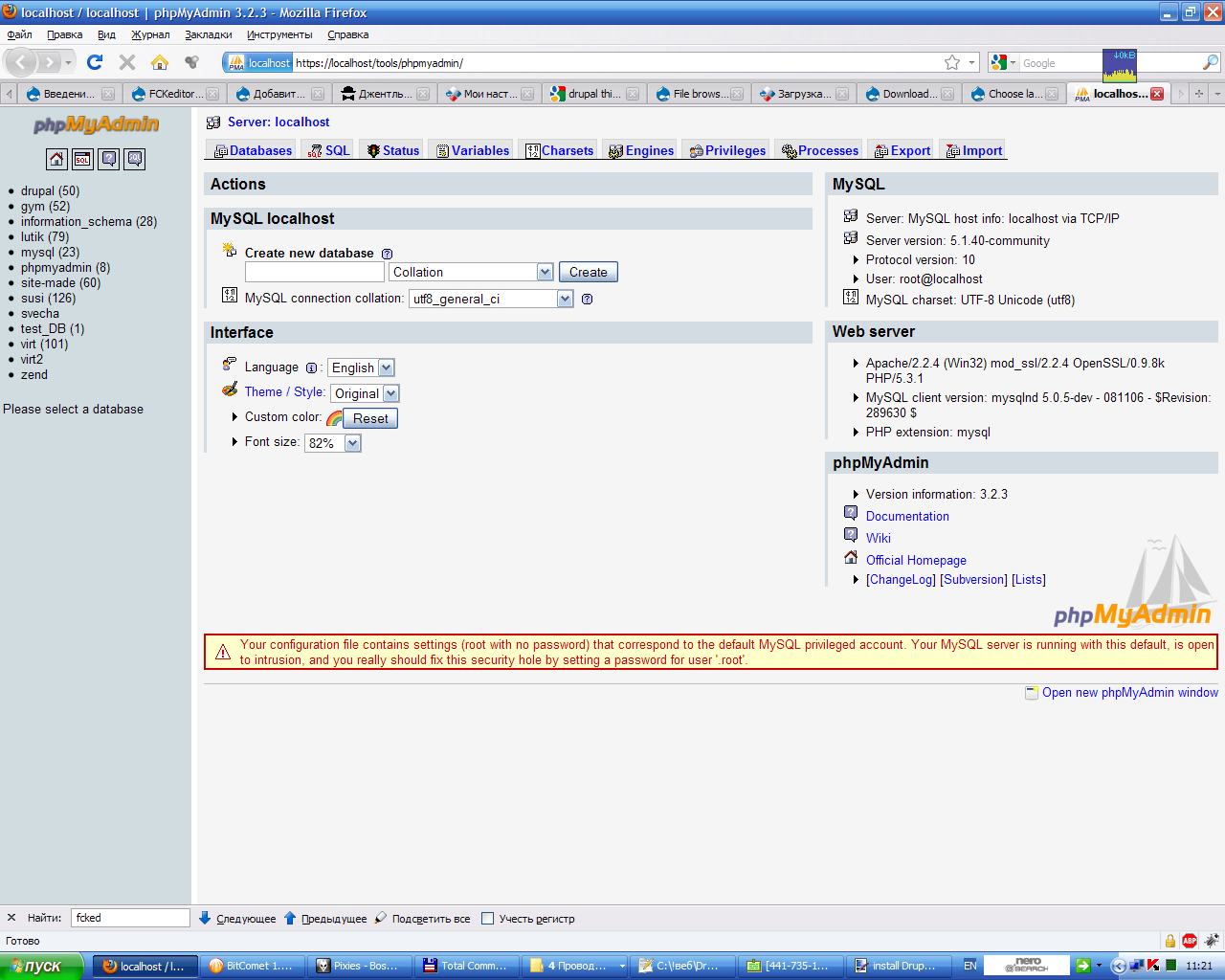Open the Collation dropdown for new database
This screenshot has width=1225, height=980.
click(471, 272)
